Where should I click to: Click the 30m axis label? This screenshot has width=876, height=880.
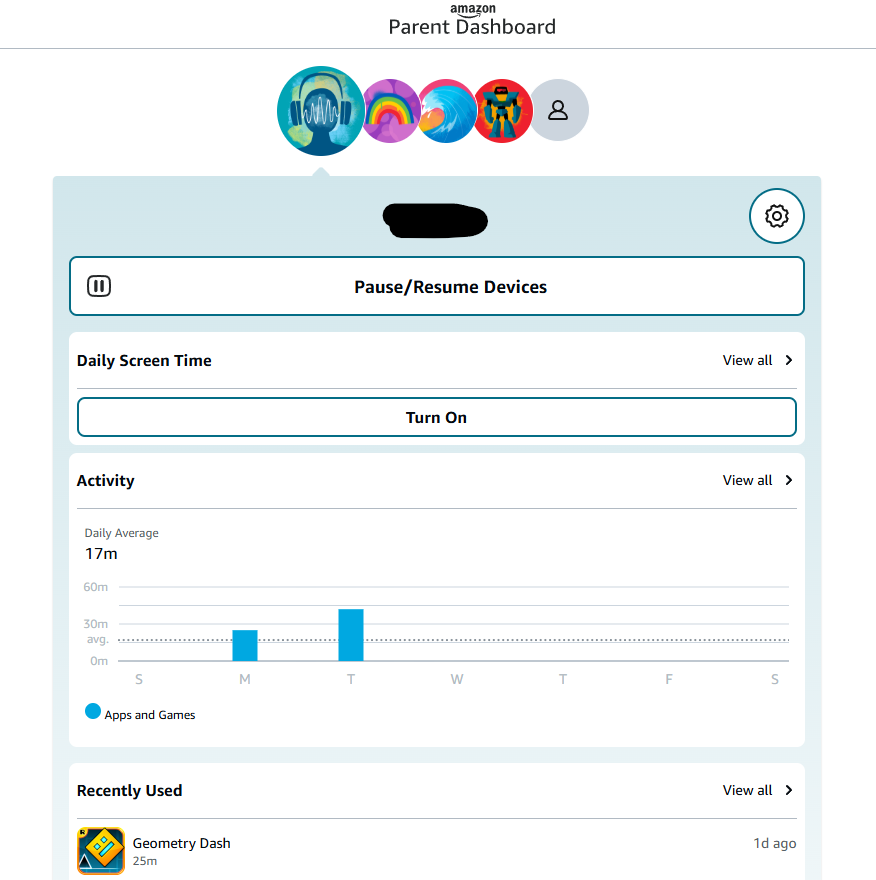click(95, 624)
